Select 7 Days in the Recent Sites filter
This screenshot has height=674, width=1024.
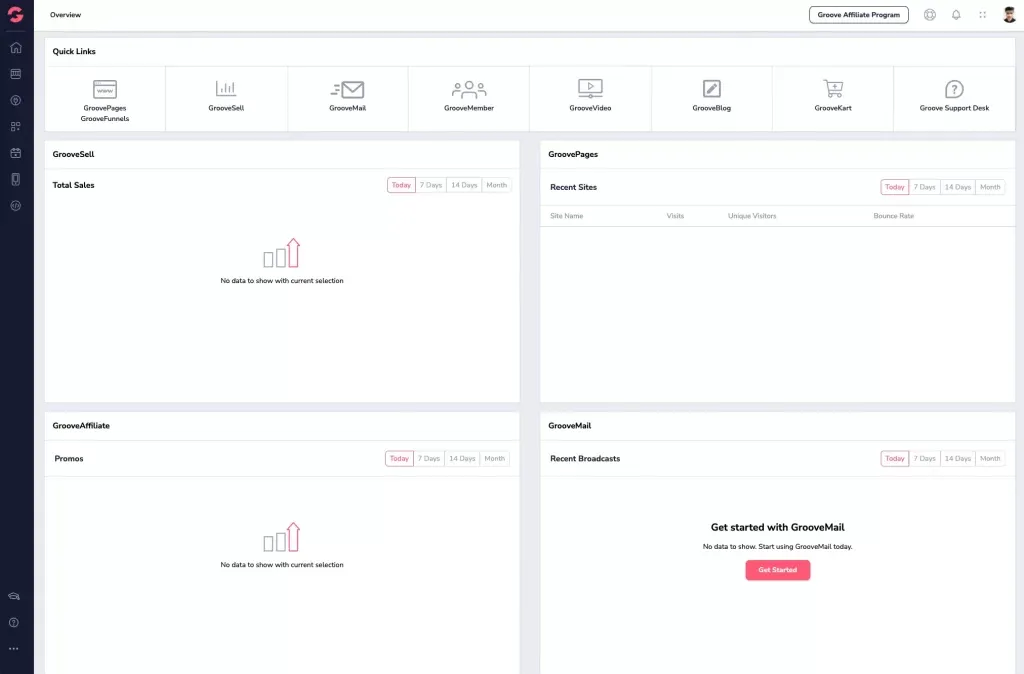924,187
